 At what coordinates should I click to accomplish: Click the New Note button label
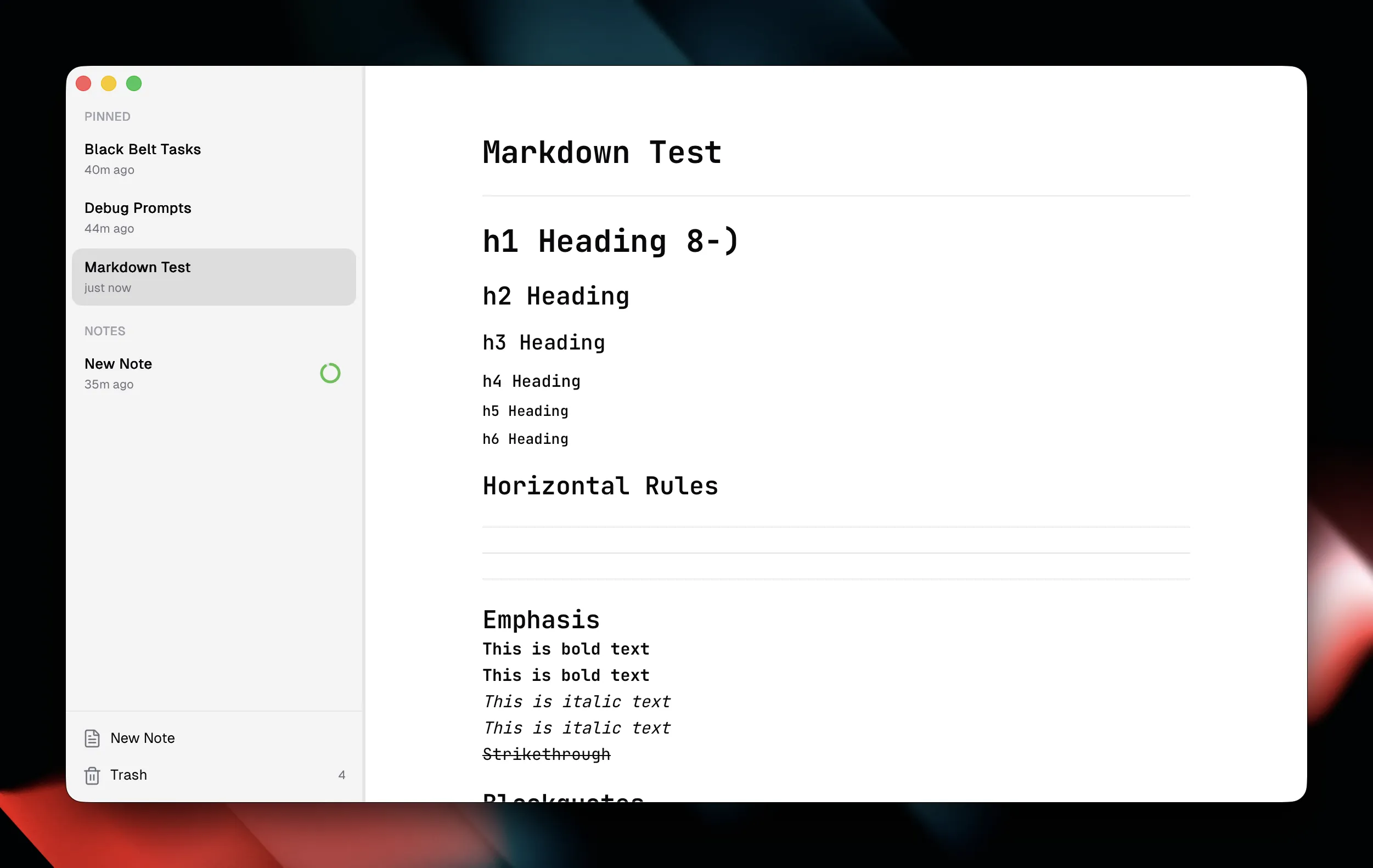[143, 738]
